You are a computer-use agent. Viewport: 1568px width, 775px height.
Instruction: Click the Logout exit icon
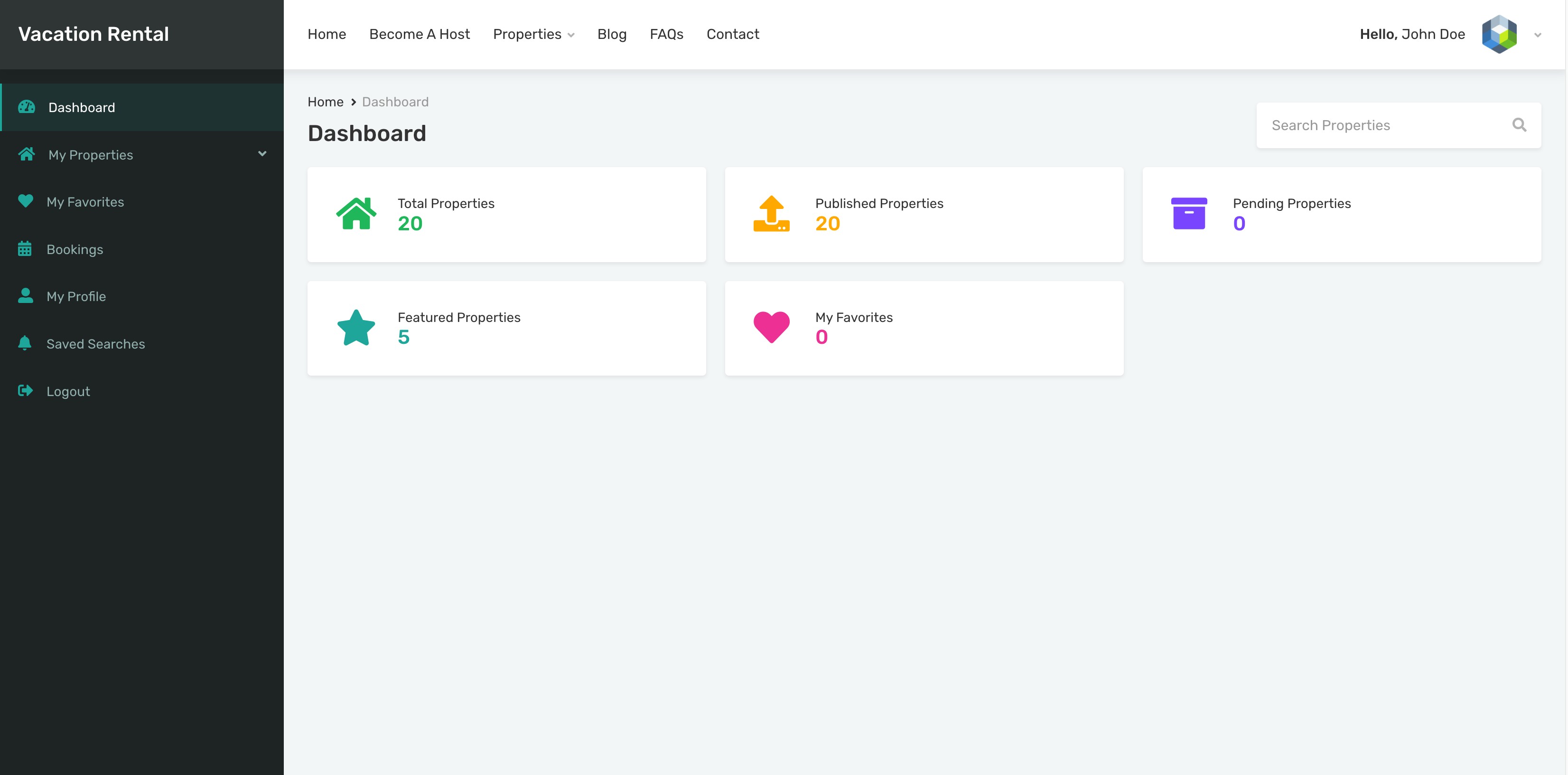[x=26, y=390]
